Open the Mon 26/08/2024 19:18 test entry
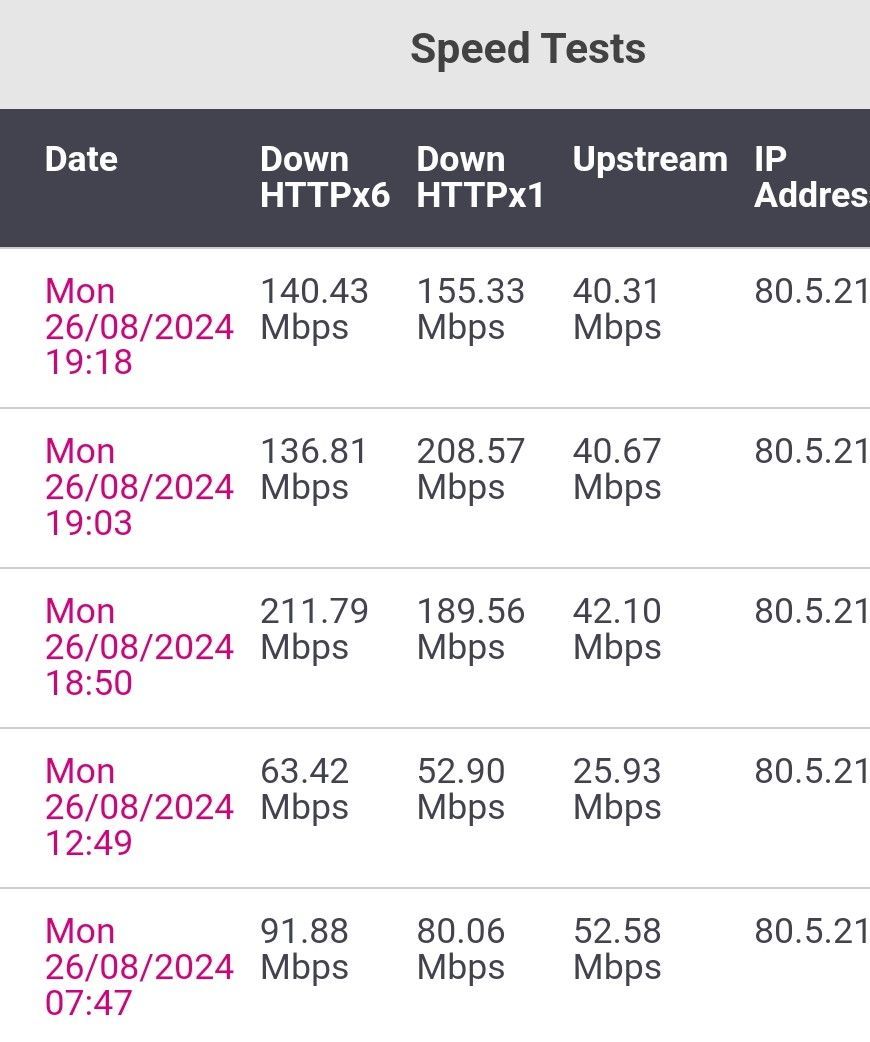The width and height of the screenshot is (870, 1042). coord(139,326)
